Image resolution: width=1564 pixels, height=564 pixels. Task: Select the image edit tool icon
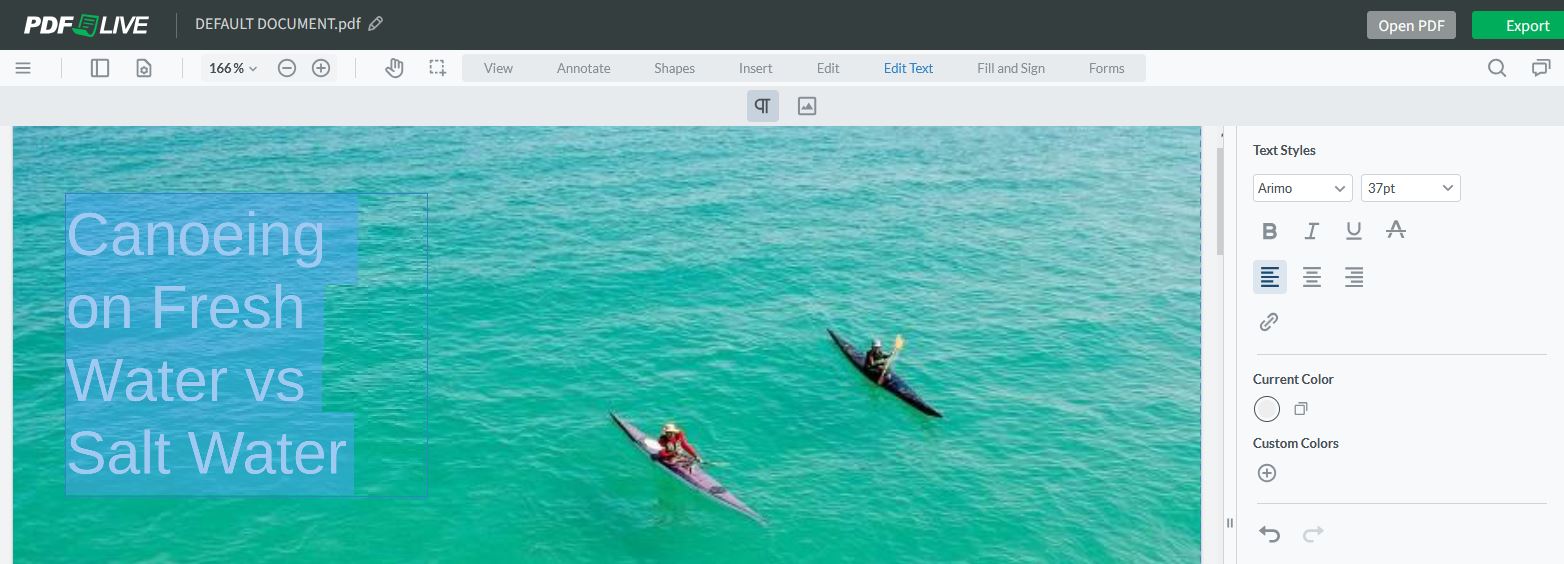807,106
